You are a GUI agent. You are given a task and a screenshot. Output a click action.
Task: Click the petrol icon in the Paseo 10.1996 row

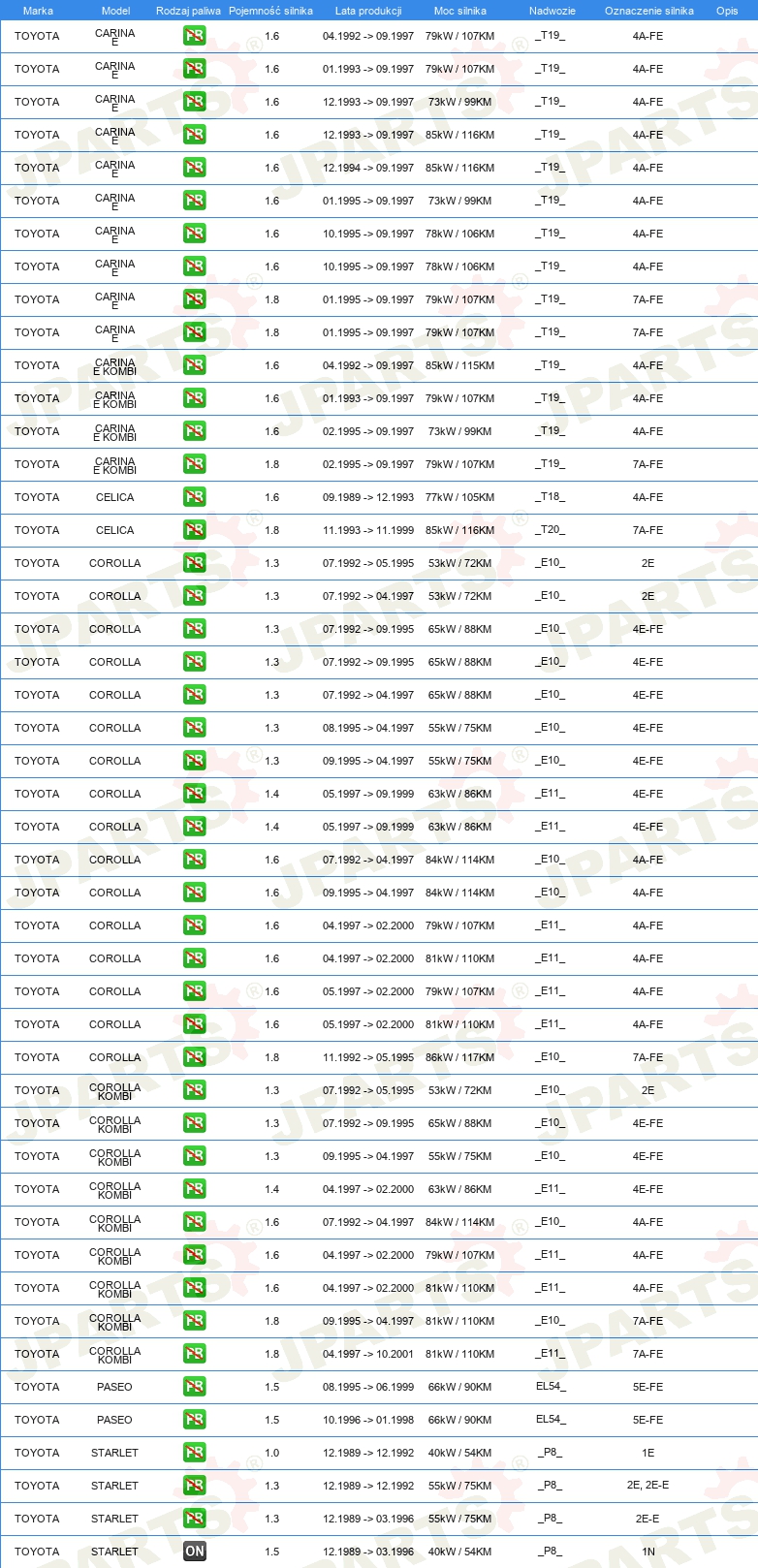[x=195, y=1419]
